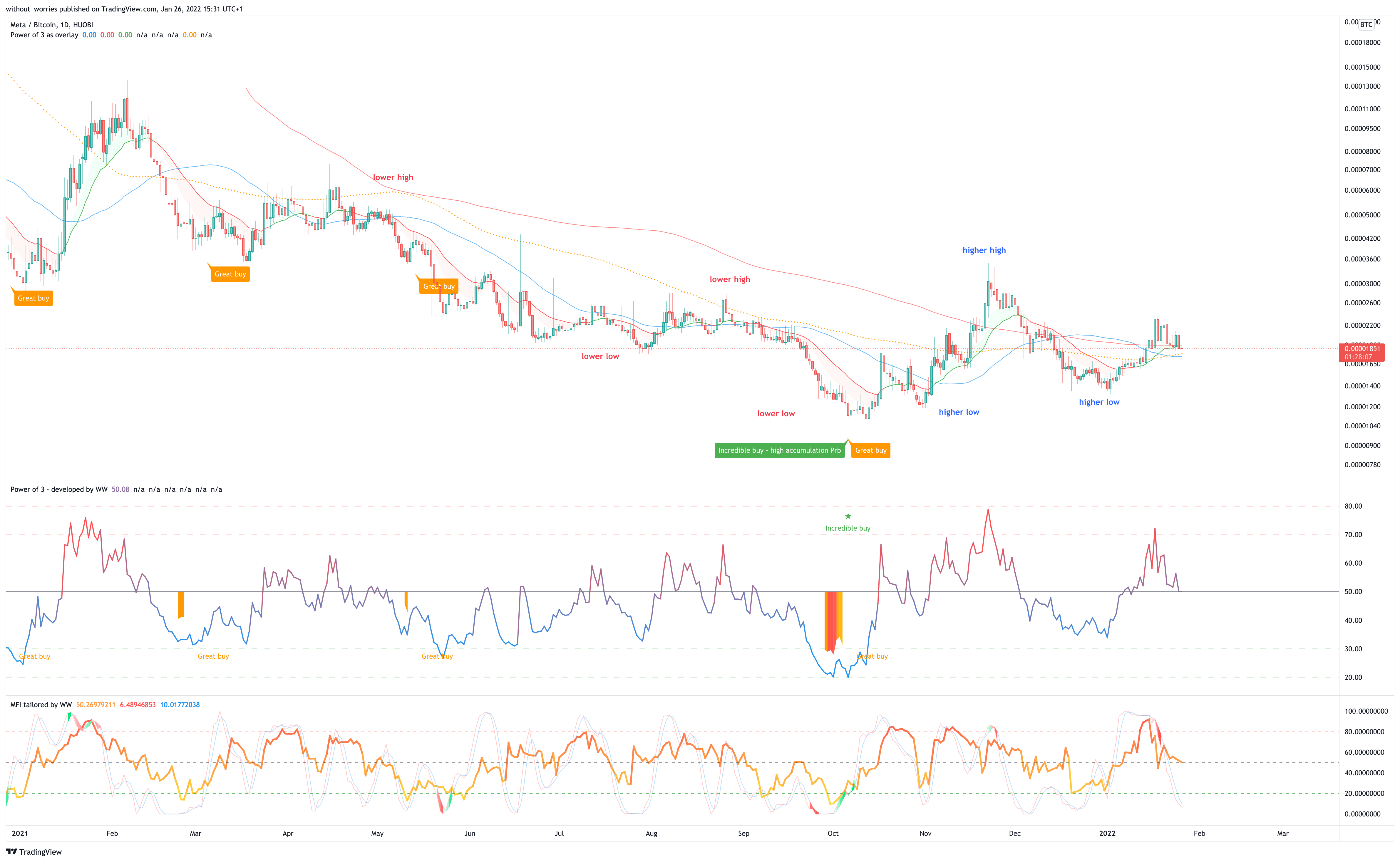
Task: Click orange Great buy label next to green label
Action: 870,450
